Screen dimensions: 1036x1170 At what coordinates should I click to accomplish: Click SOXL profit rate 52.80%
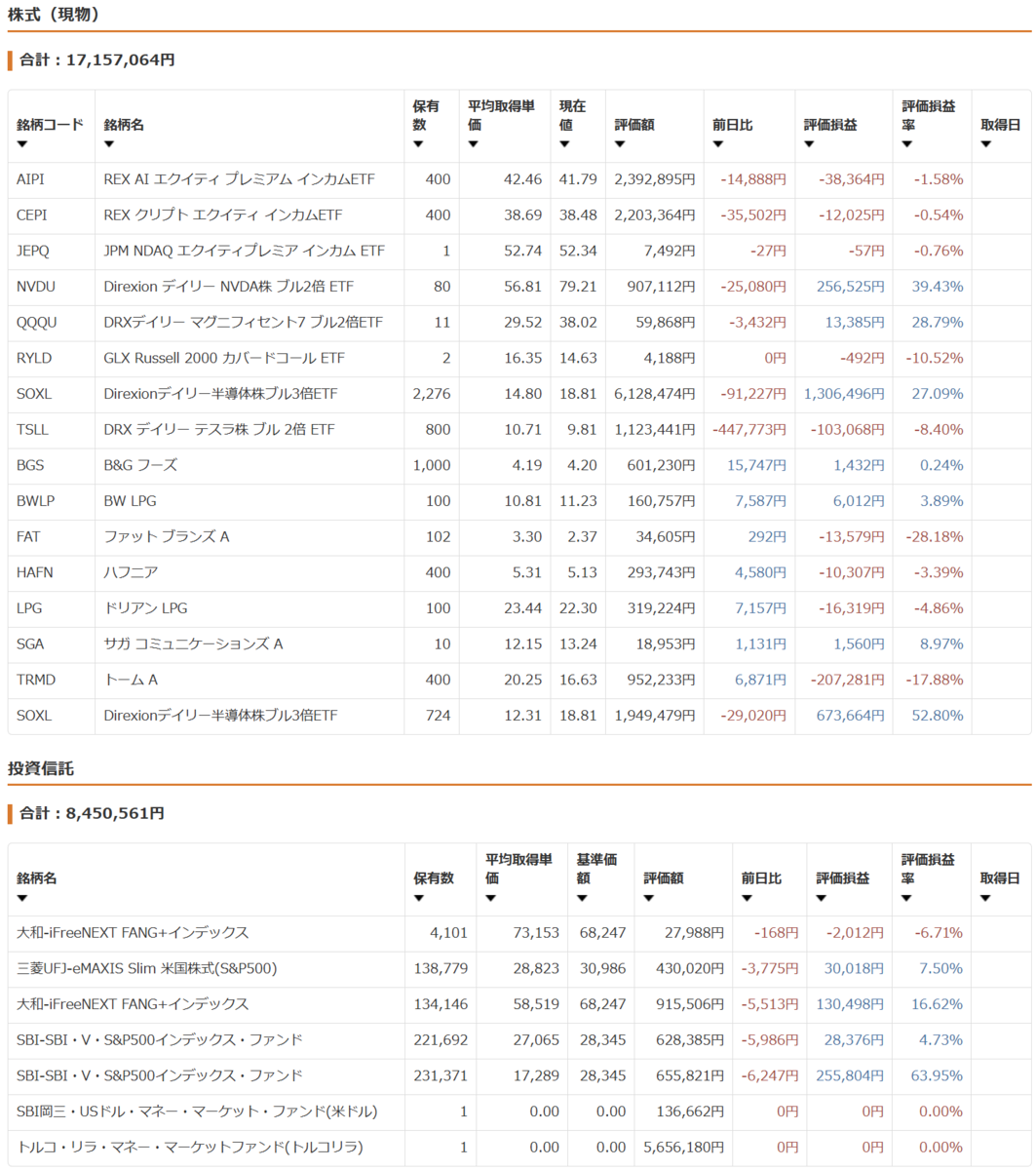938,716
